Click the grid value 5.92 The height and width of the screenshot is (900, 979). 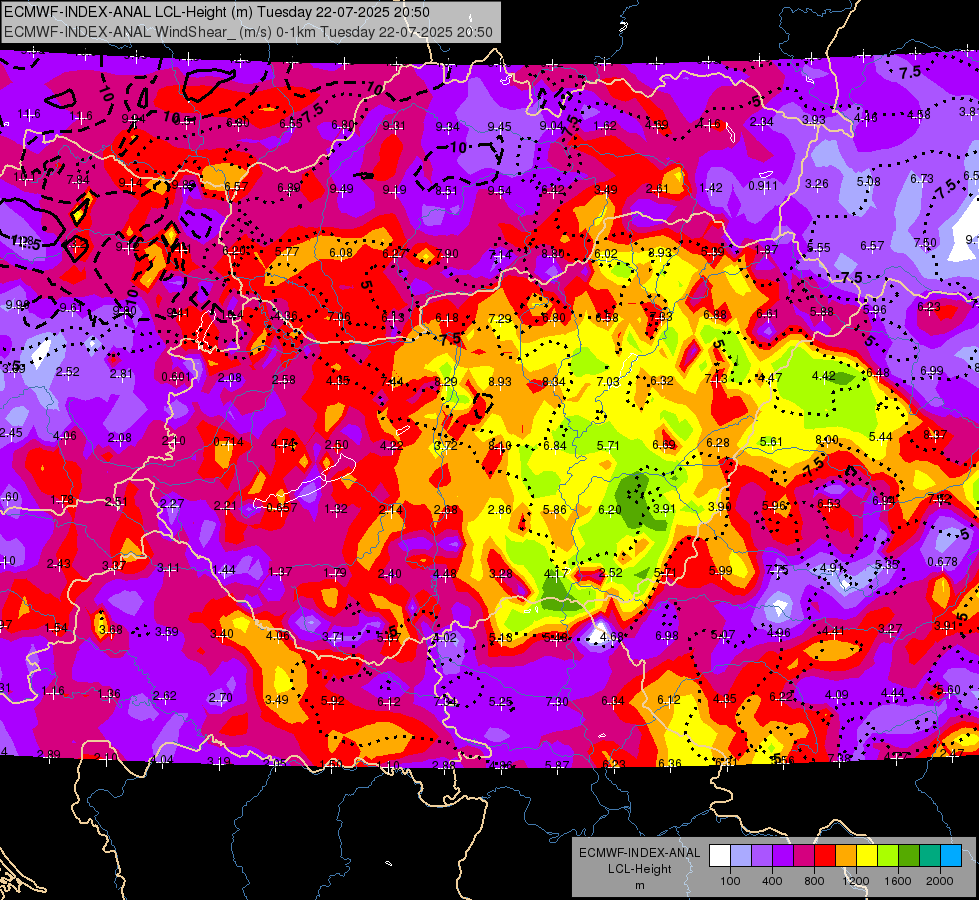[333, 700]
